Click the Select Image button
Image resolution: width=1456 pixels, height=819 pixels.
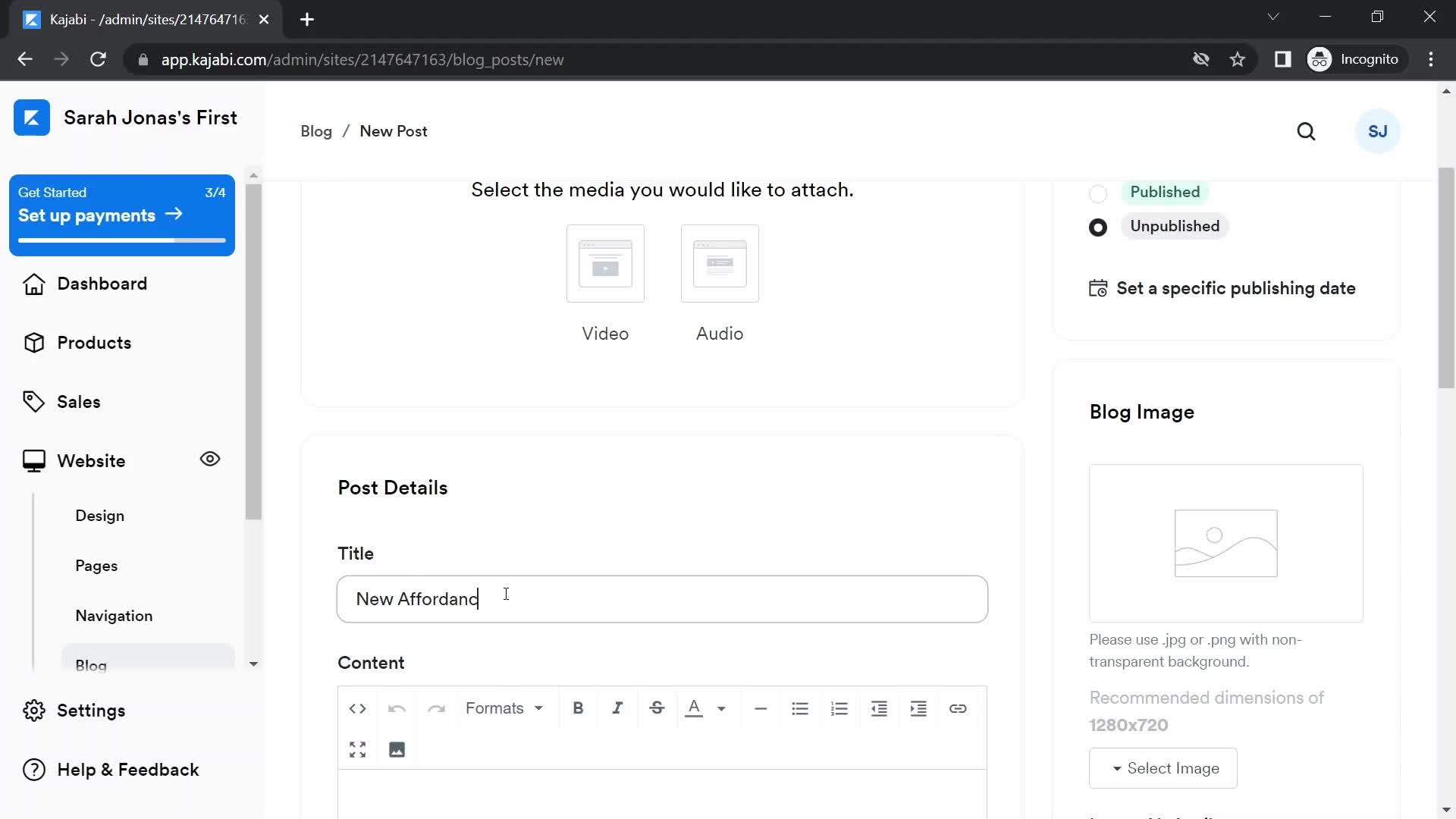[x=1164, y=768]
